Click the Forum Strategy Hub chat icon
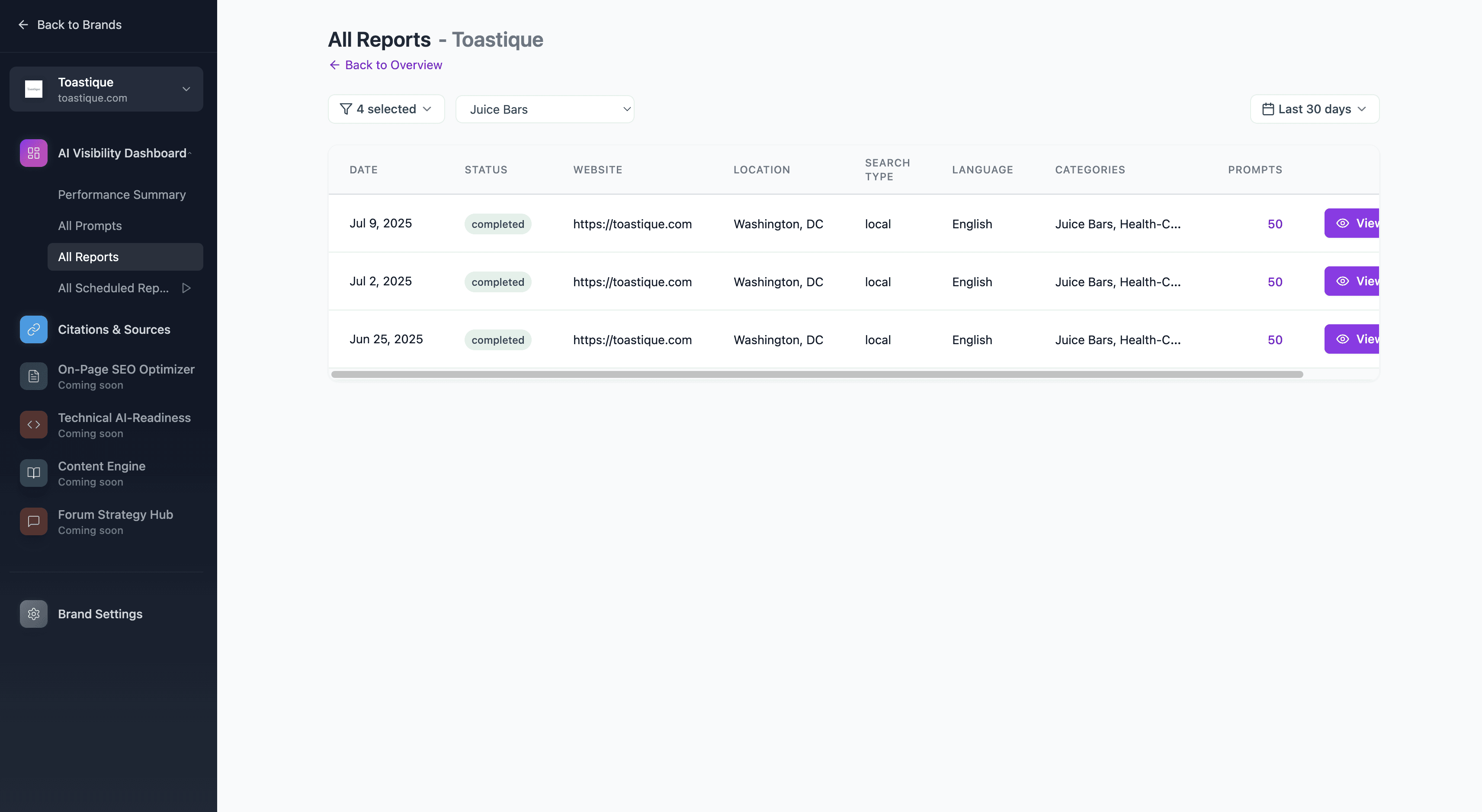This screenshot has width=1482, height=812. (33, 521)
